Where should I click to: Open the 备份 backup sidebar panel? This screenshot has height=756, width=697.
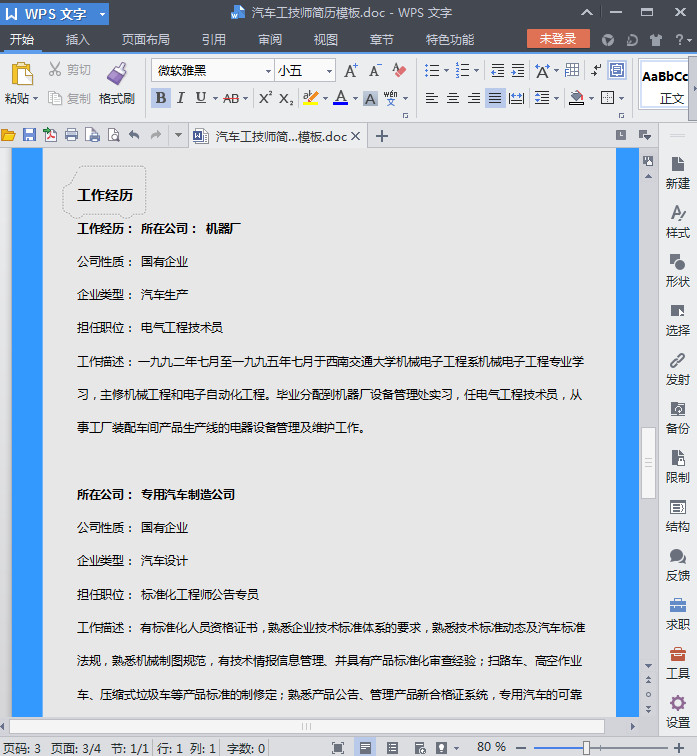pos(677,418)
